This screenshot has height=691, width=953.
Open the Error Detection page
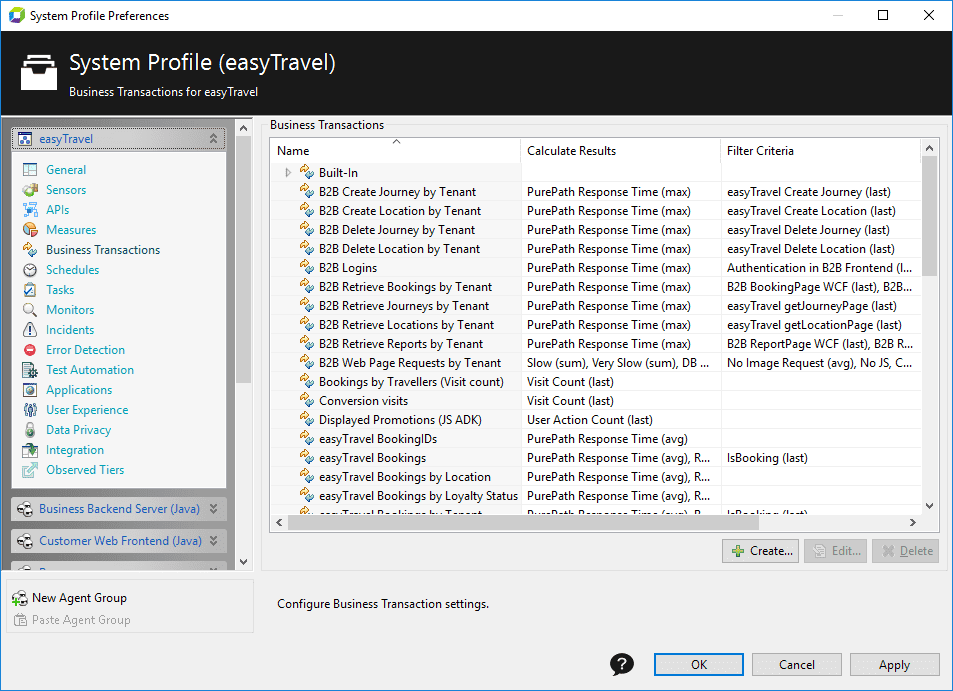(x=86, y=350)
